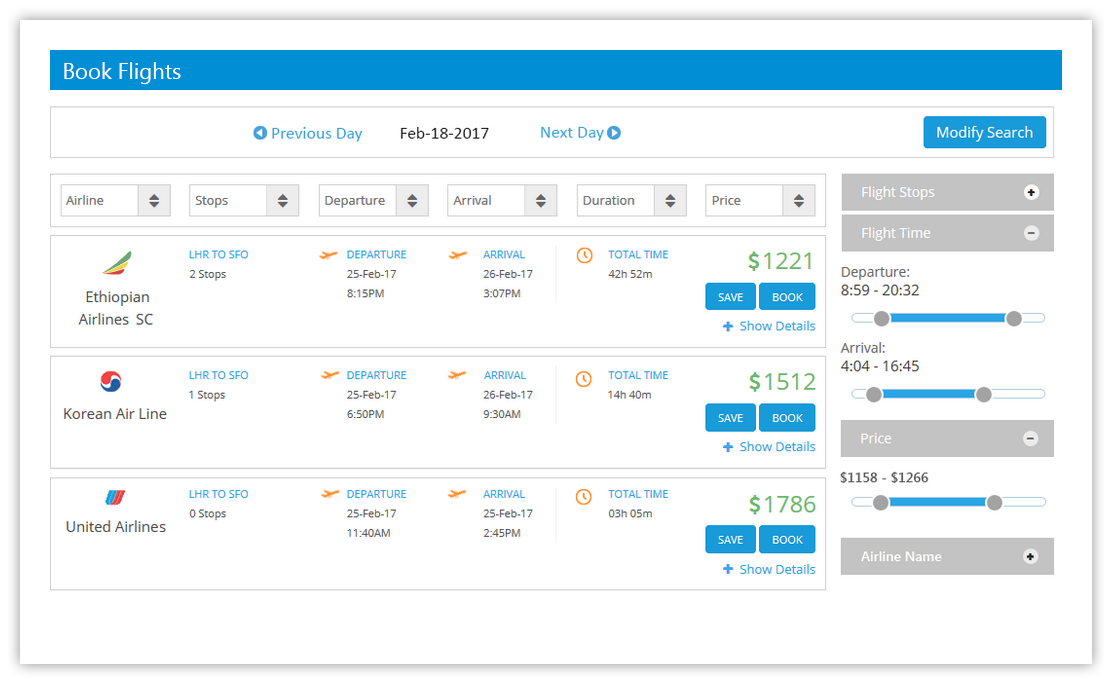Expand the Flight Stops filter panel
Image resolution: width=1112 pixels, height=684 pixels.
1031,192
